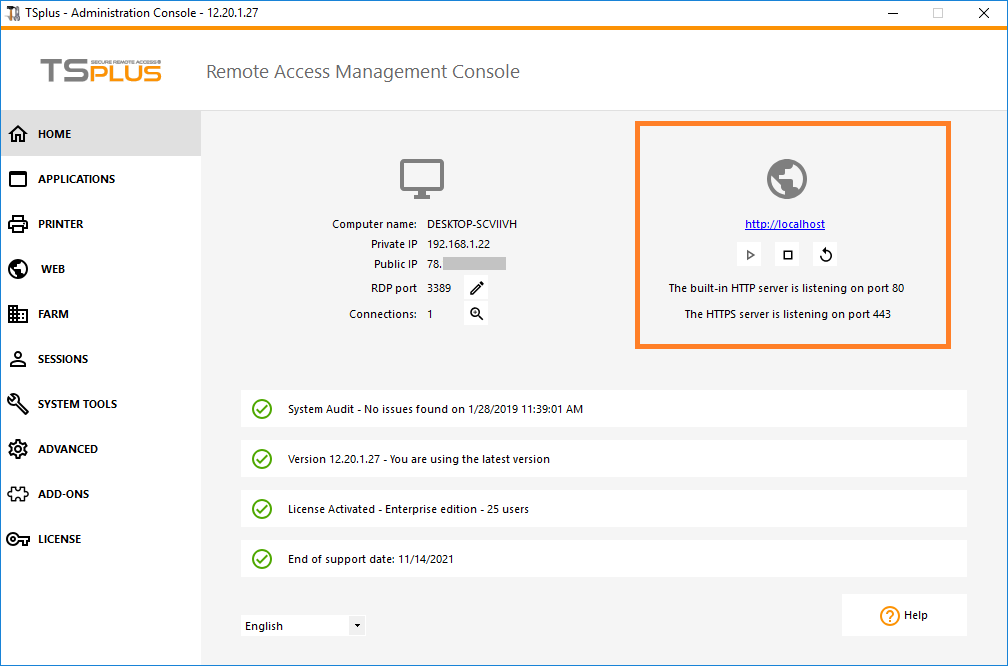This screenshot has width=1008, height=666.
Task: Open the Home section in sidebar
Action: point(101,134)
